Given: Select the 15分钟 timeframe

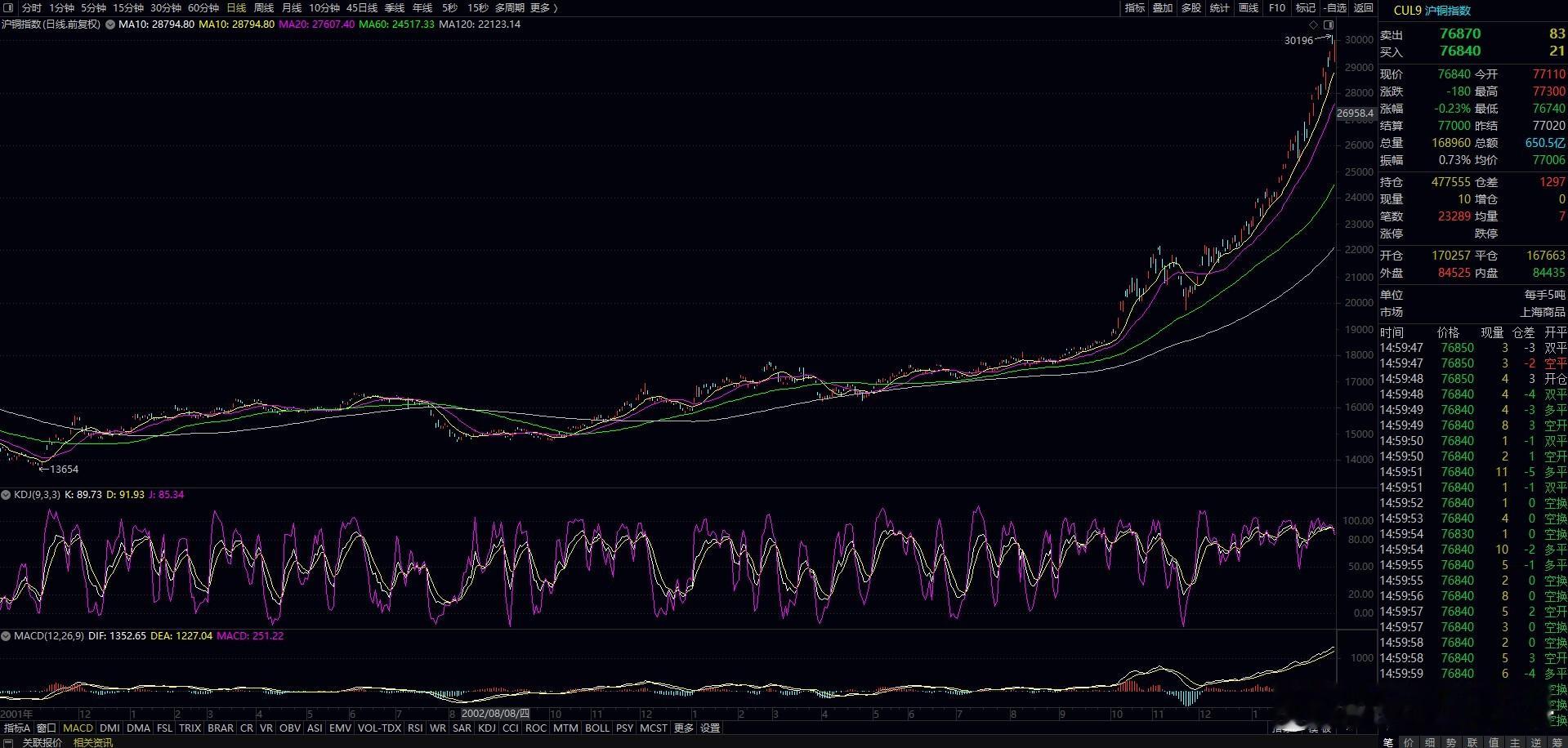Looking at the screenshot, I should click(128, 7).
